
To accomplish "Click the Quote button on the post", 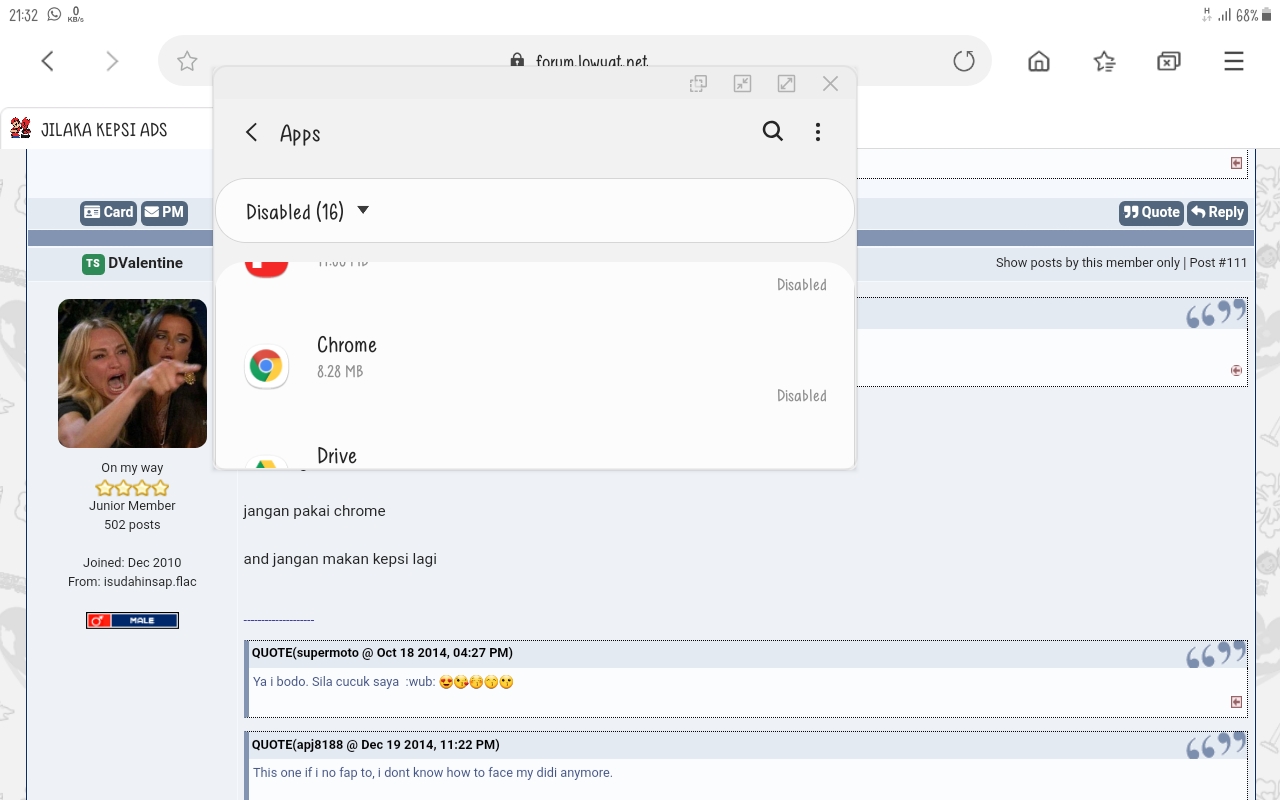I will (1151, 212).
